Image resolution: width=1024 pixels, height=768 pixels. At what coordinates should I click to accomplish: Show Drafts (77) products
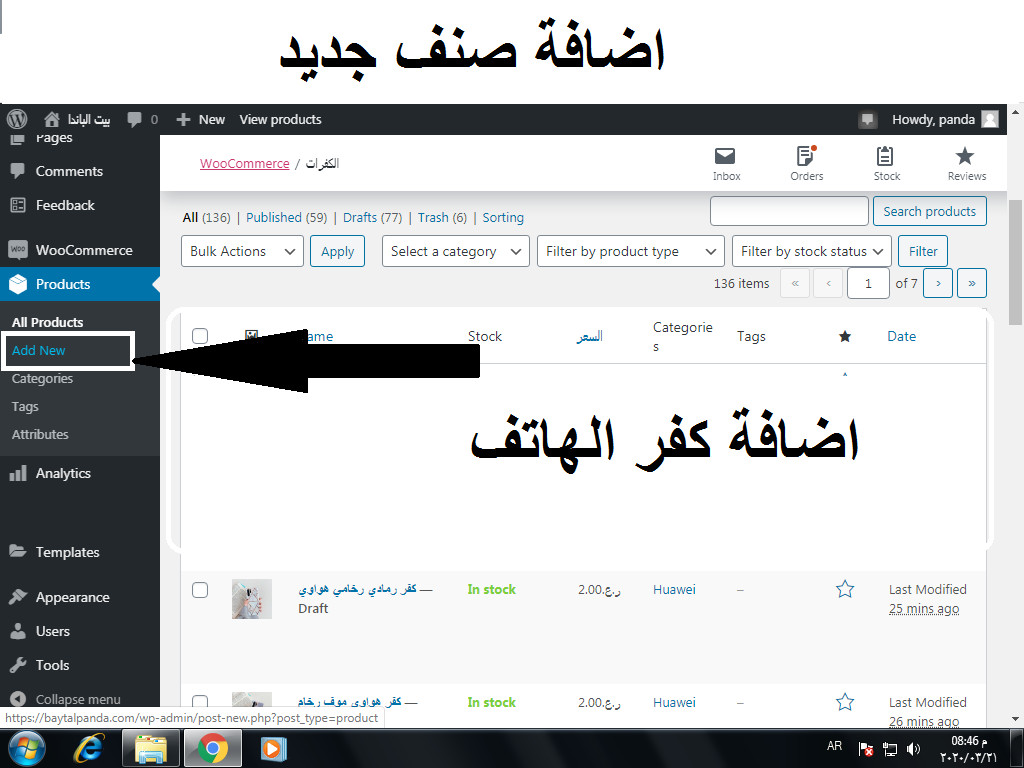pyautogui.click(x=372, y=217)
